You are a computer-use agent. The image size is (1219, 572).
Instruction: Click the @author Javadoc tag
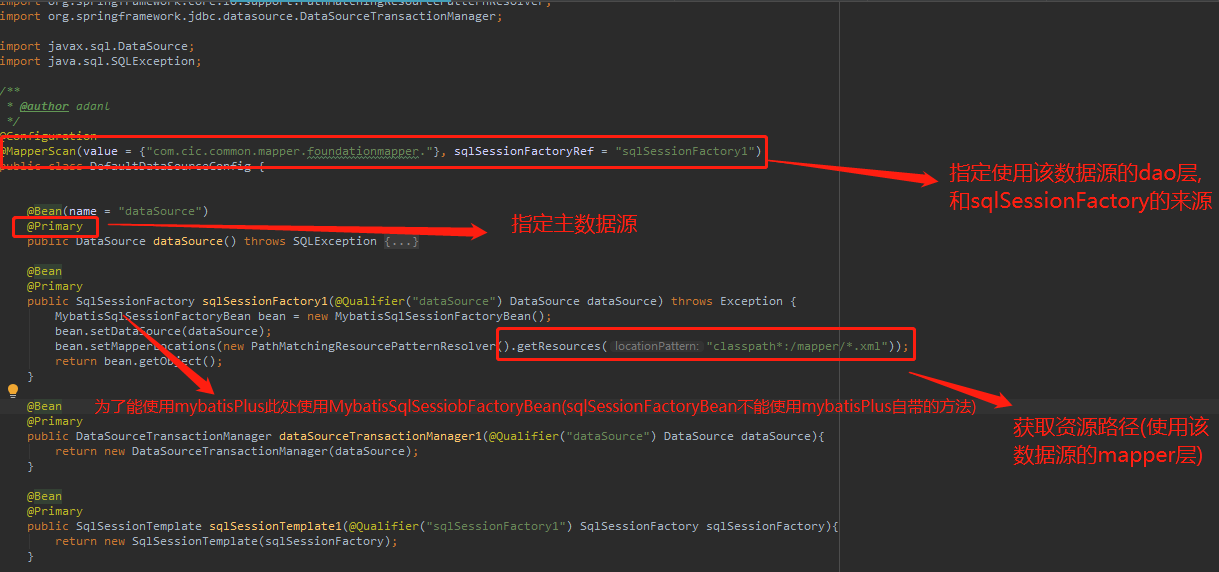click(x=44, y=106)
